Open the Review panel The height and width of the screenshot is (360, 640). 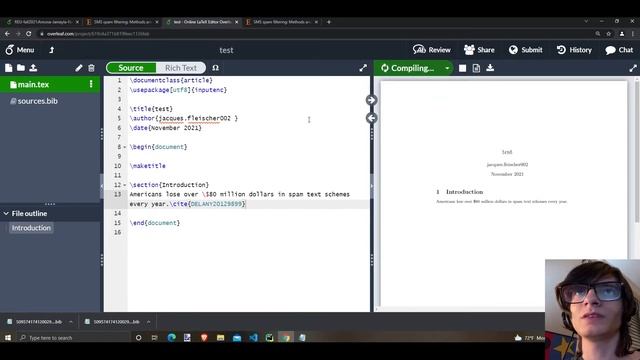[x=431, y=50]
